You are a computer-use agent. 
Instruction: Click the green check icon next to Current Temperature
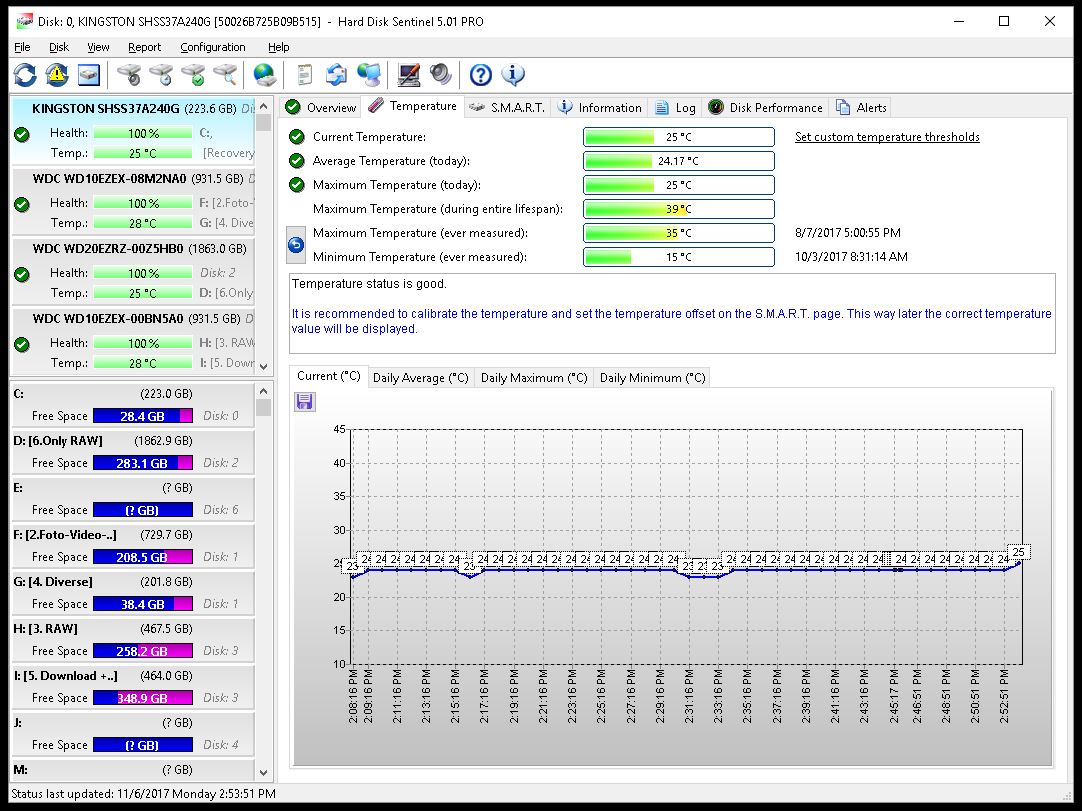(297, 137)
